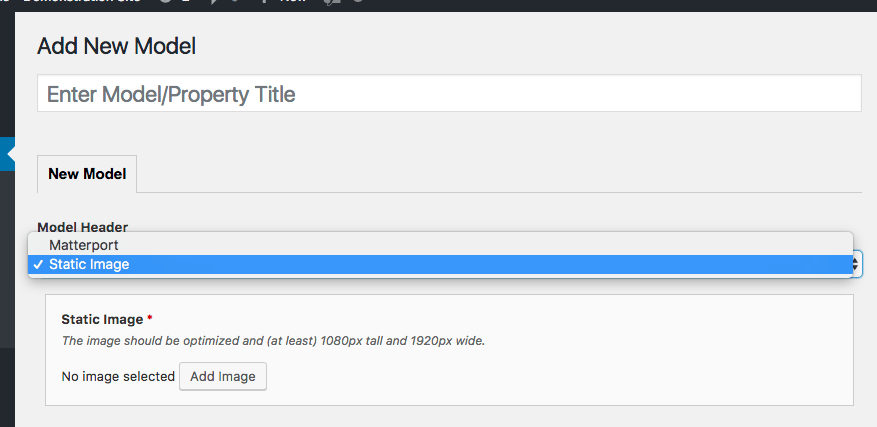Click the checkmark beside Static Image
Viewport: 877px width, 427px height.
pos(38,264)
